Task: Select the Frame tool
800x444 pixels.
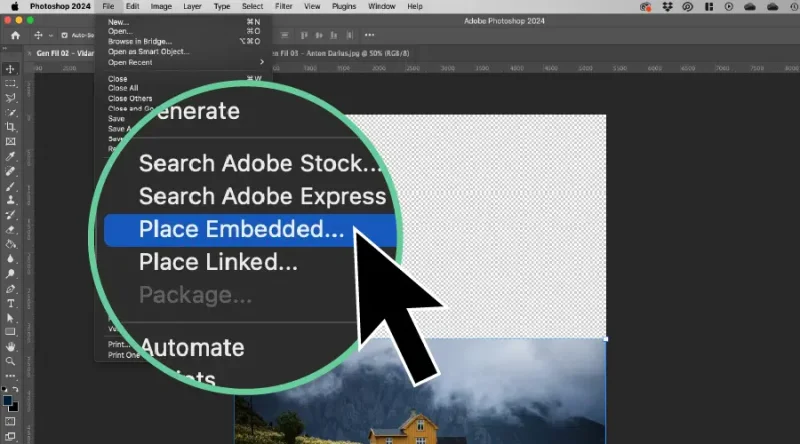Action: [x=10, y=142]
